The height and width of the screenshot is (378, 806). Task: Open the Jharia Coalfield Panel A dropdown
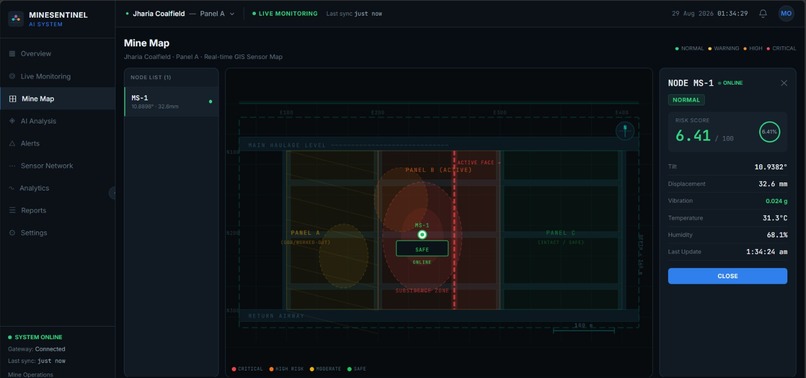click(180, 14)
